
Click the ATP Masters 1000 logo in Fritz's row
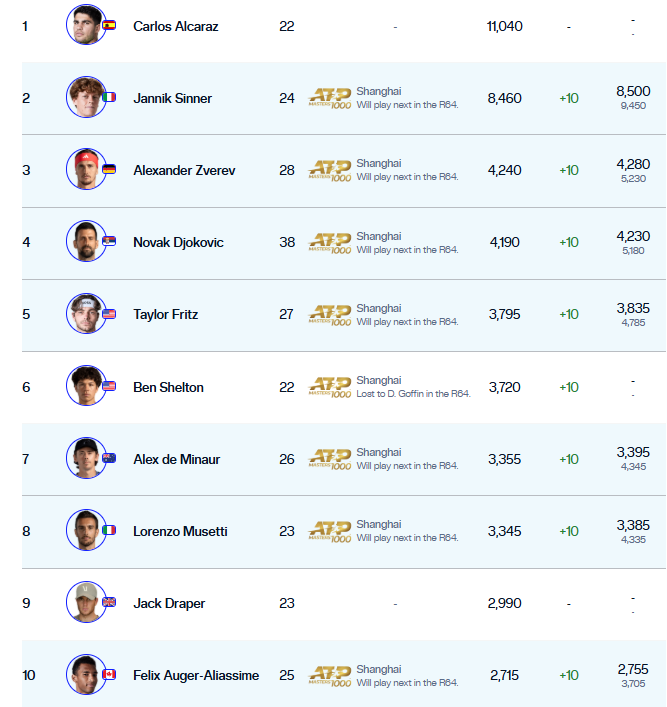[x=330, y=314]
